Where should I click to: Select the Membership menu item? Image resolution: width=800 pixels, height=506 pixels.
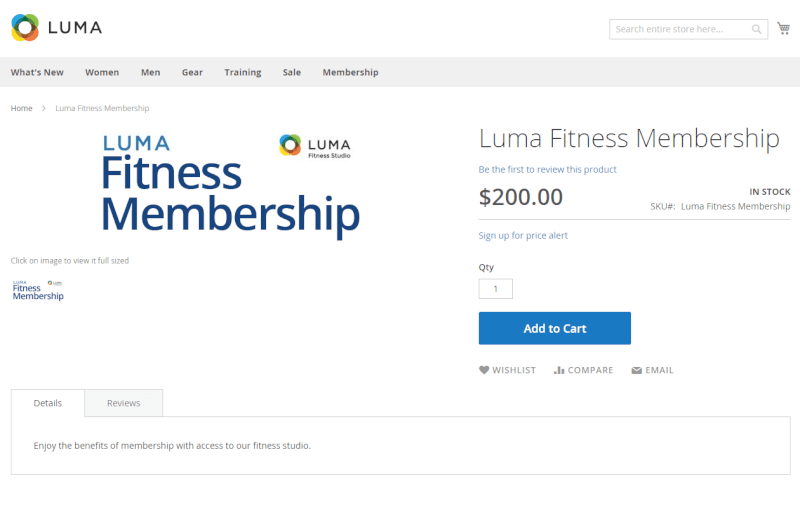pyautogui.click(x=350, y=72)
